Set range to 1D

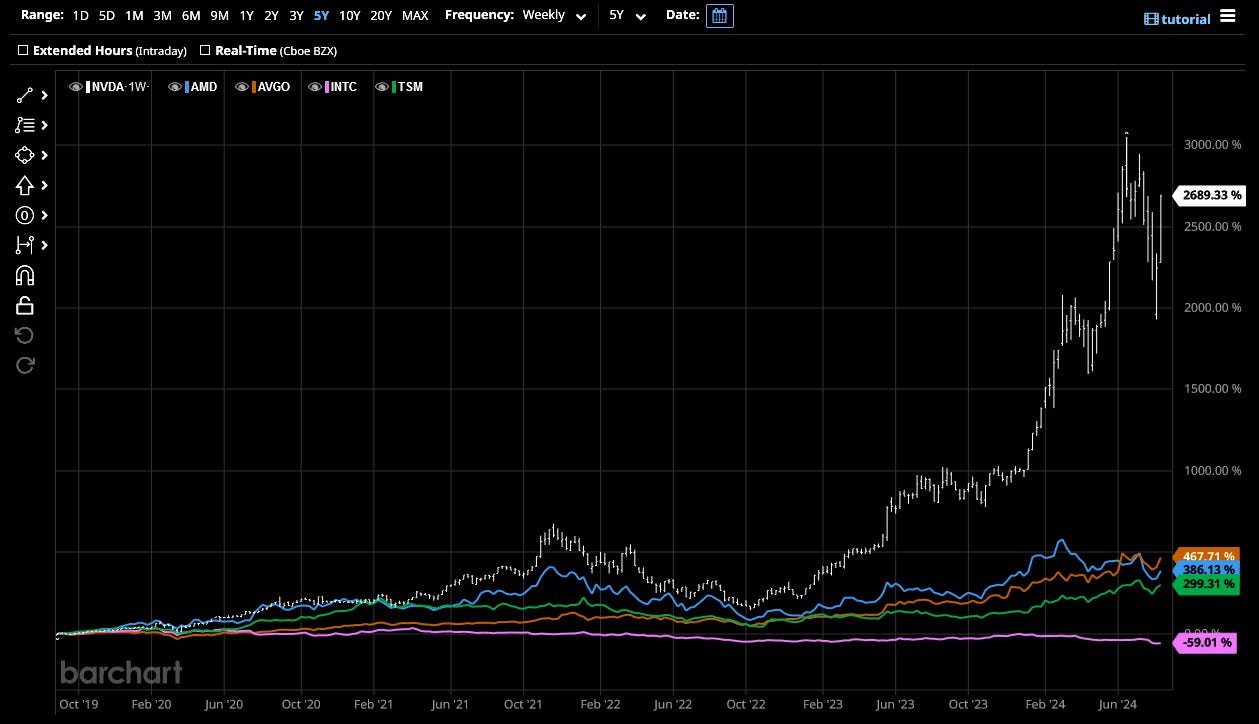pyautogui.click(x=80, y=16)
